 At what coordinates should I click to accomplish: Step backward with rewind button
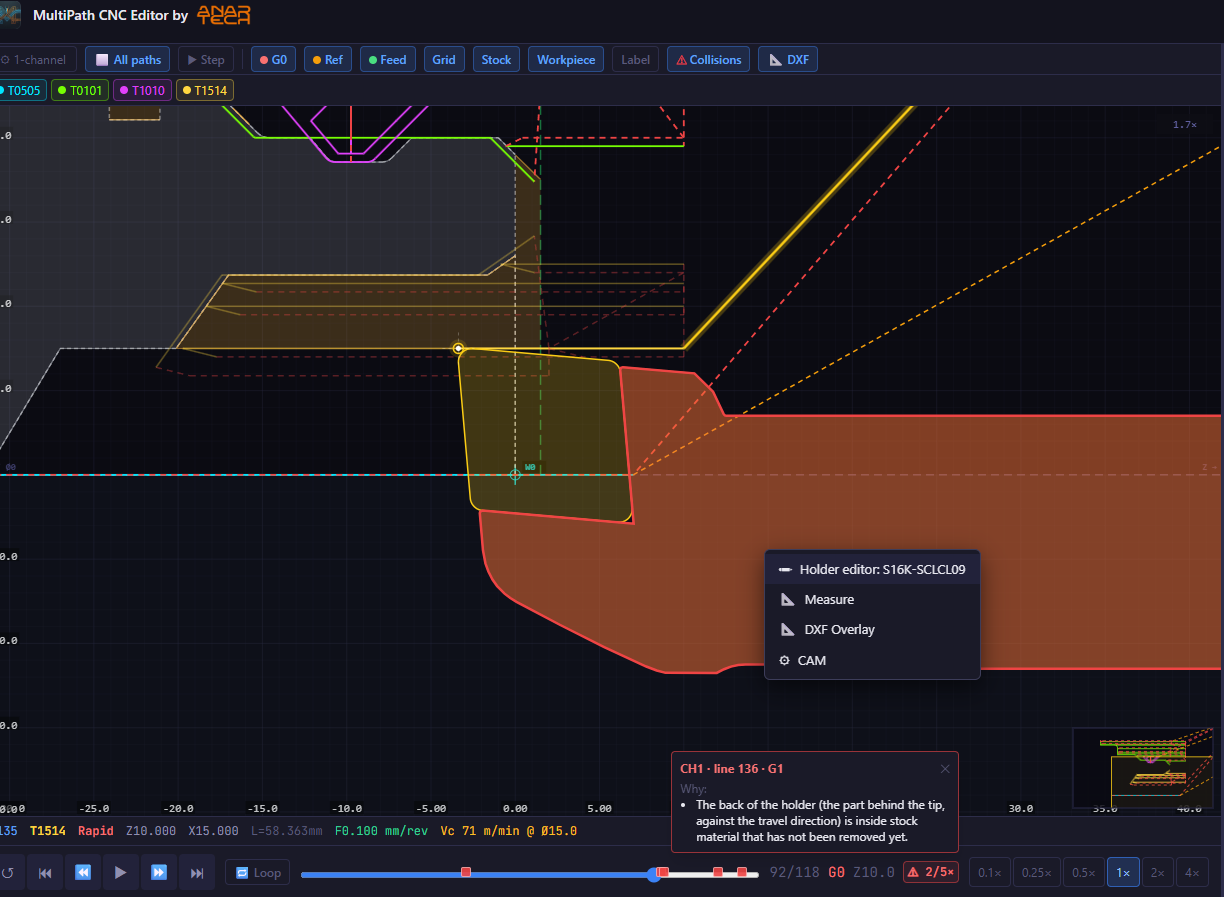(83, 873)
